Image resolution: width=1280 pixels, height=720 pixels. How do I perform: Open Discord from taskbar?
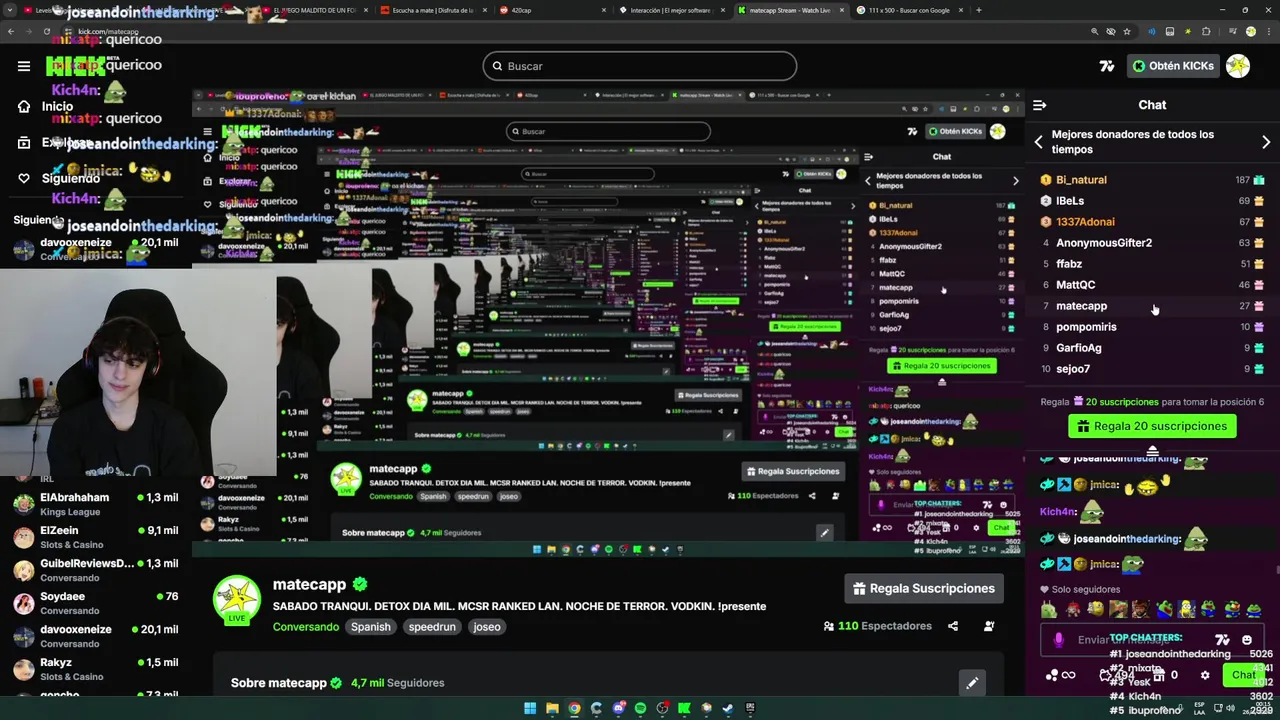[x=618, y=709]
